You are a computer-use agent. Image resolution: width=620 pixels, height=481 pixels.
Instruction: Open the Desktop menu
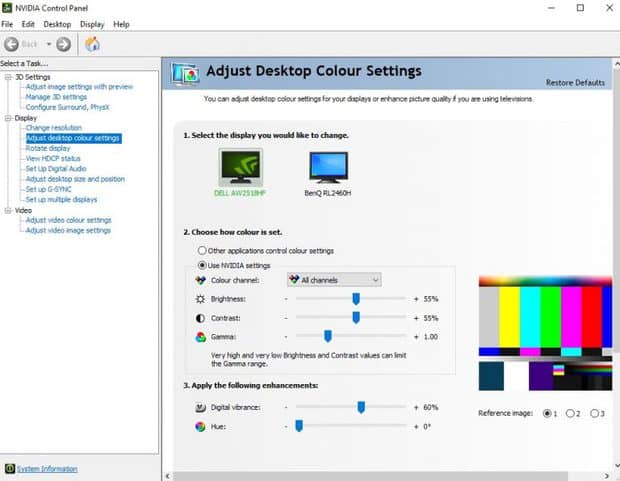click(x=57, y=24)
